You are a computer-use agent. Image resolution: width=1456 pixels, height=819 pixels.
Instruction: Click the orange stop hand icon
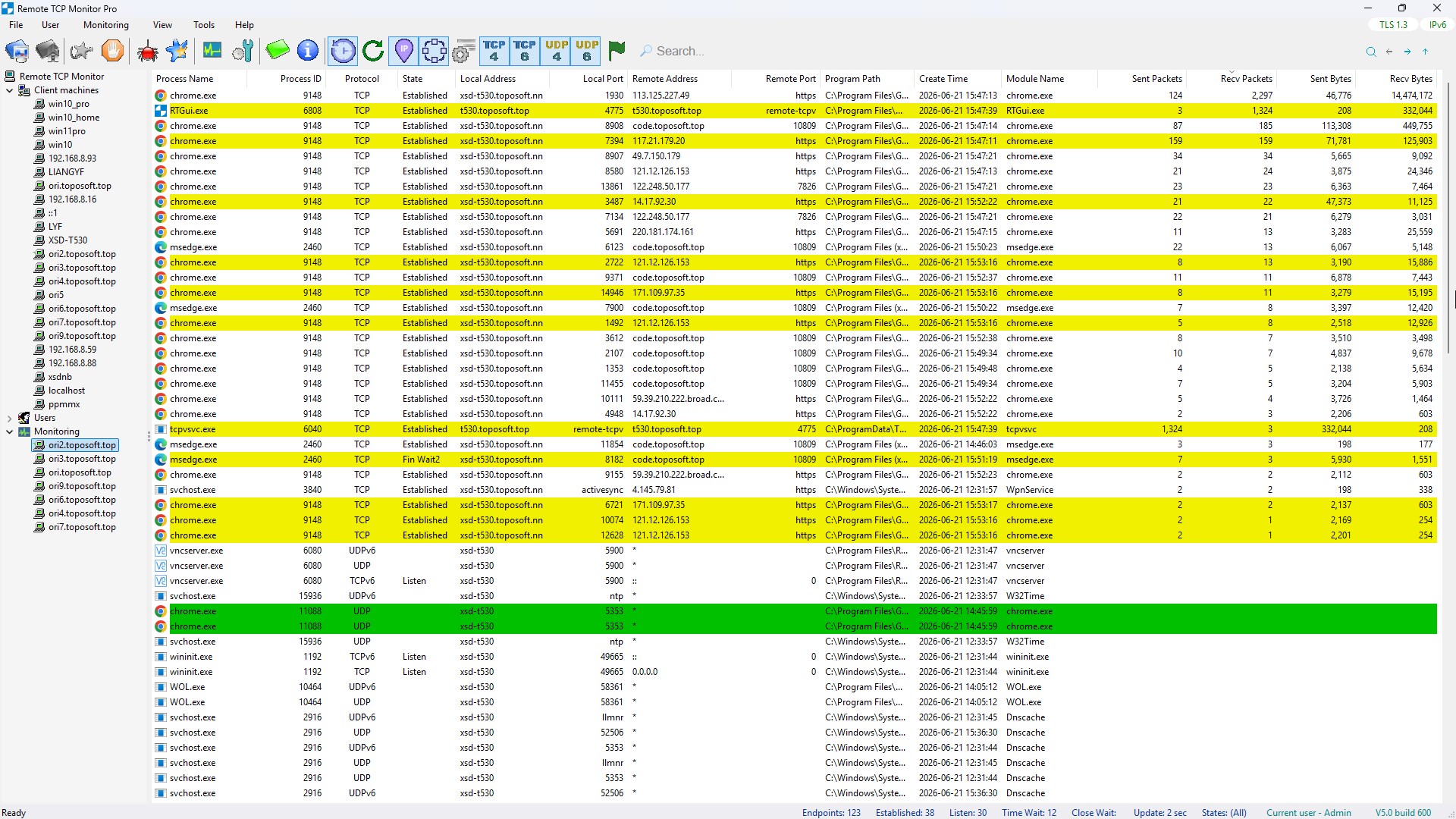112,51
